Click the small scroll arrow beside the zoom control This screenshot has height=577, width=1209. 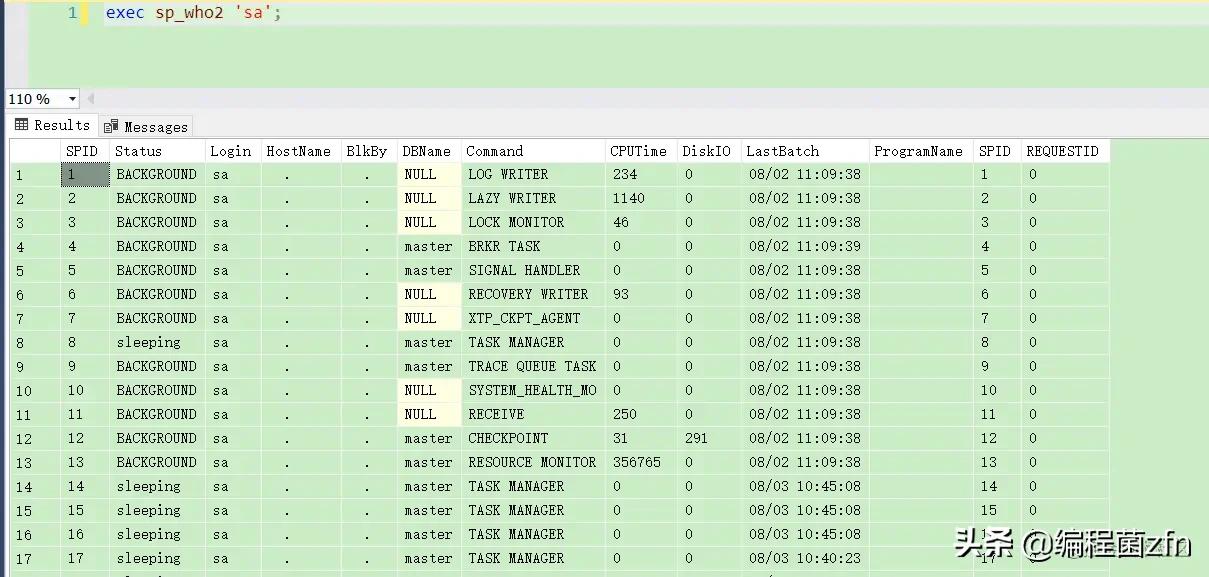click(x=90, y=99)
